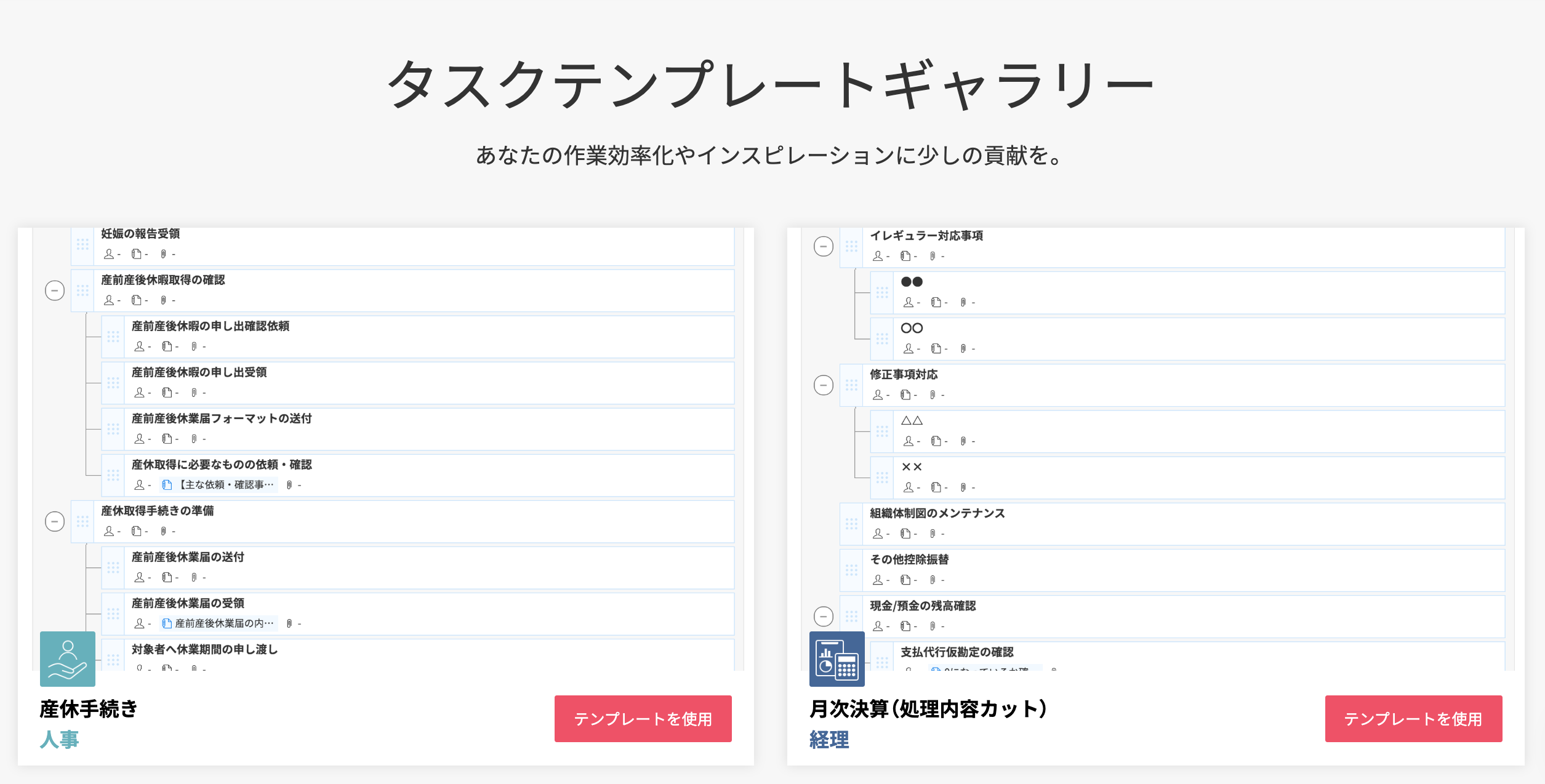Screen dimensions: 1545x784
Task: Open the 月次決算(処理内容カット) title
Action: pos(928,709)
